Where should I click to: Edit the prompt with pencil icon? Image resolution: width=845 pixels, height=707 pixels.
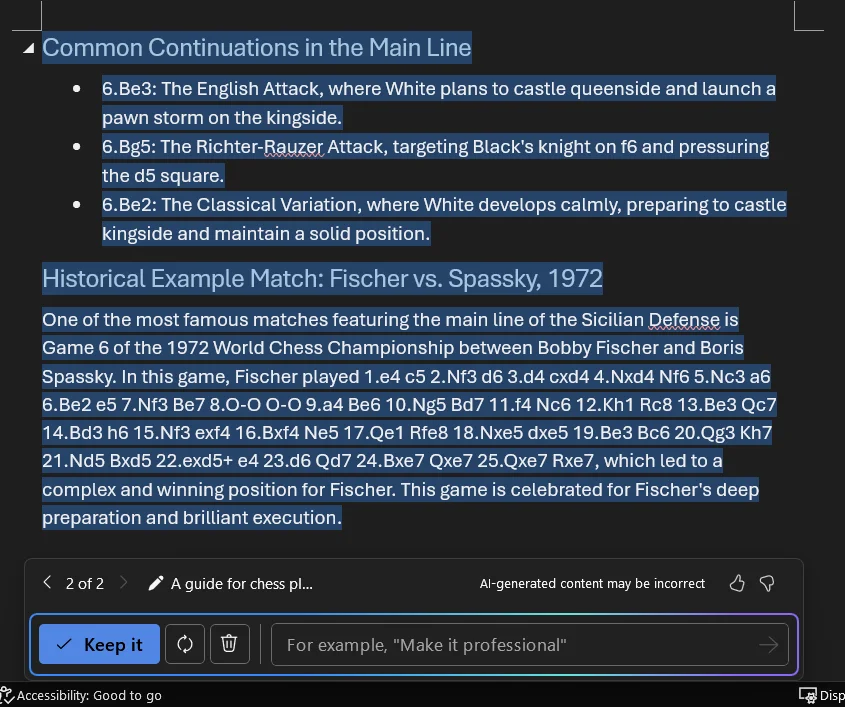(x=156, y=583)
